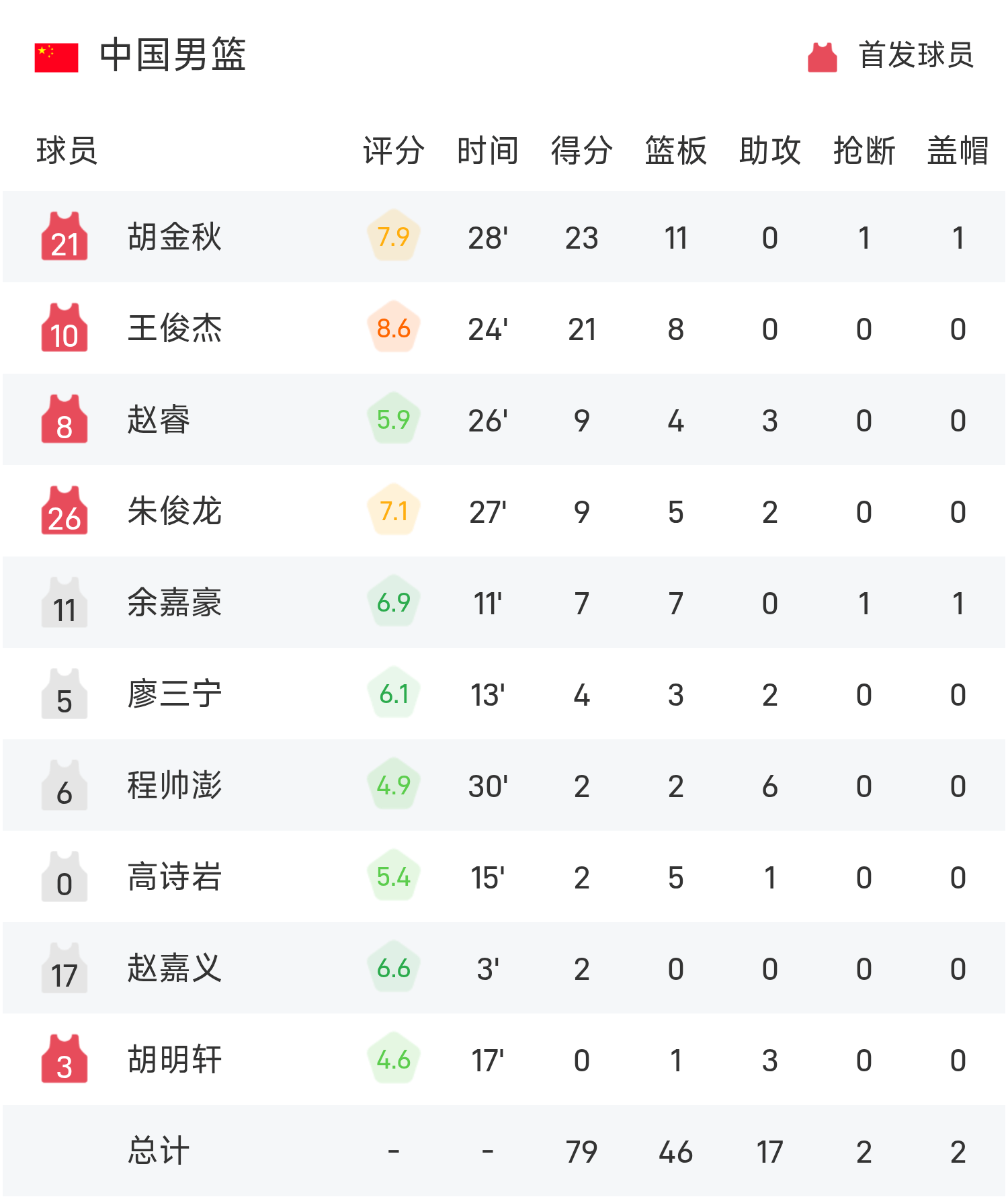Click the 盖帽 column header
This screenshot has width=1008, height=1199.
pyautogui.click(x=958, y=150)
